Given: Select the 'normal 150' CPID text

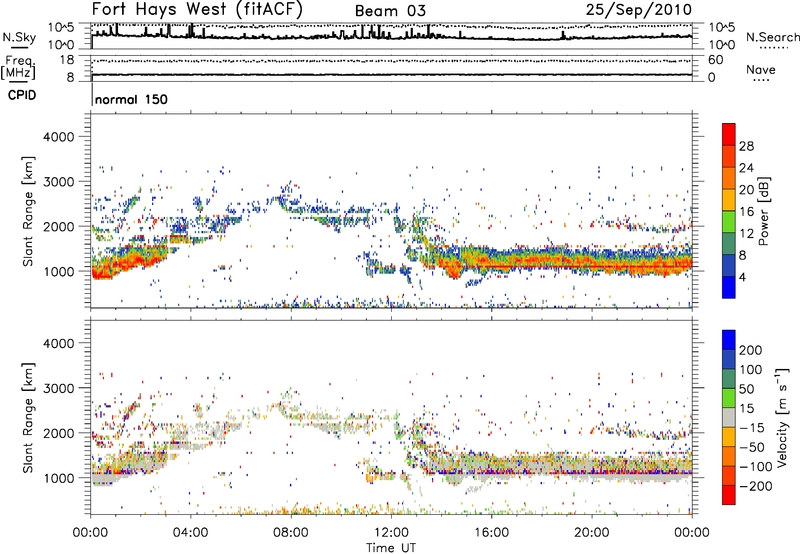Looking at the screenshot, I should (x=131, y=99).
